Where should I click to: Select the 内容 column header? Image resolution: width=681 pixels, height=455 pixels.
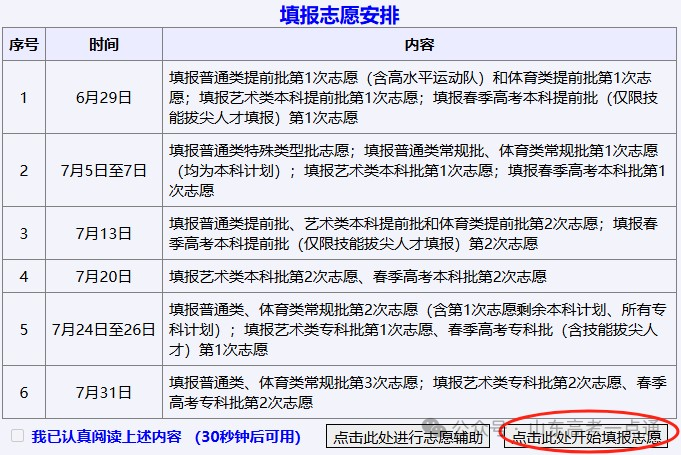(x=419, y=45)
